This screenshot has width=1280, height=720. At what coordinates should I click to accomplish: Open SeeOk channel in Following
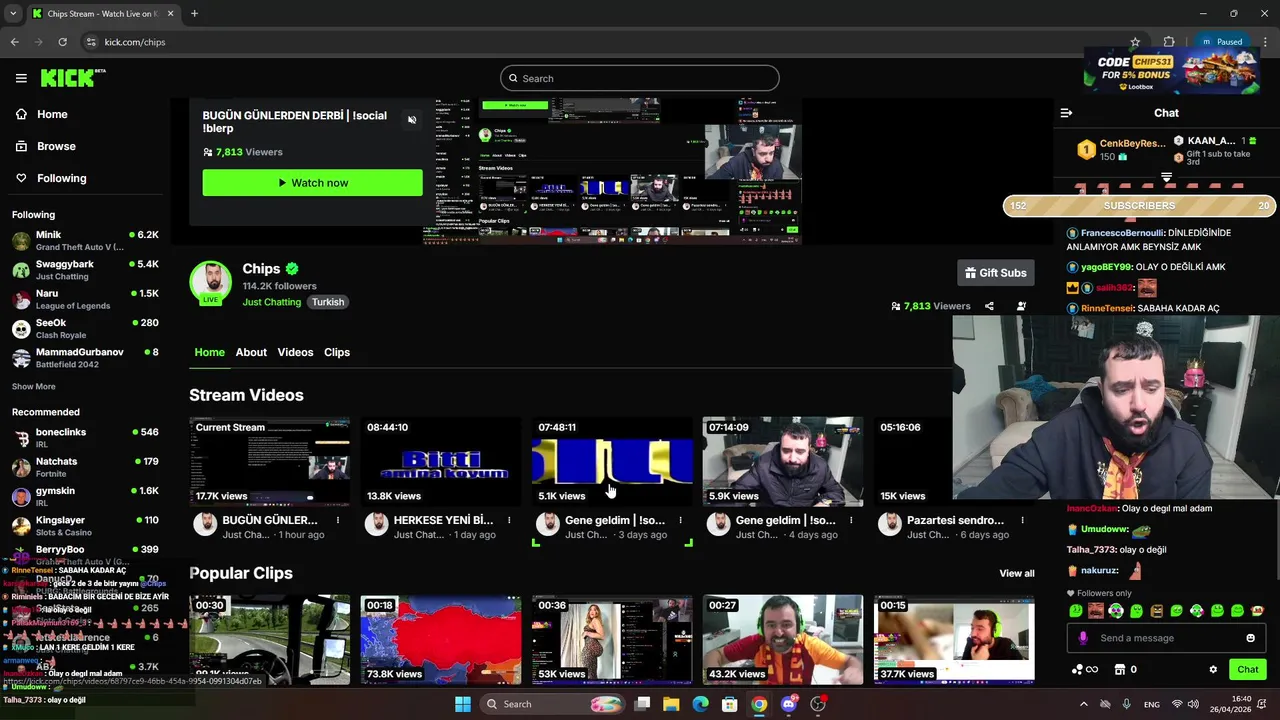[x=85, y=329]
